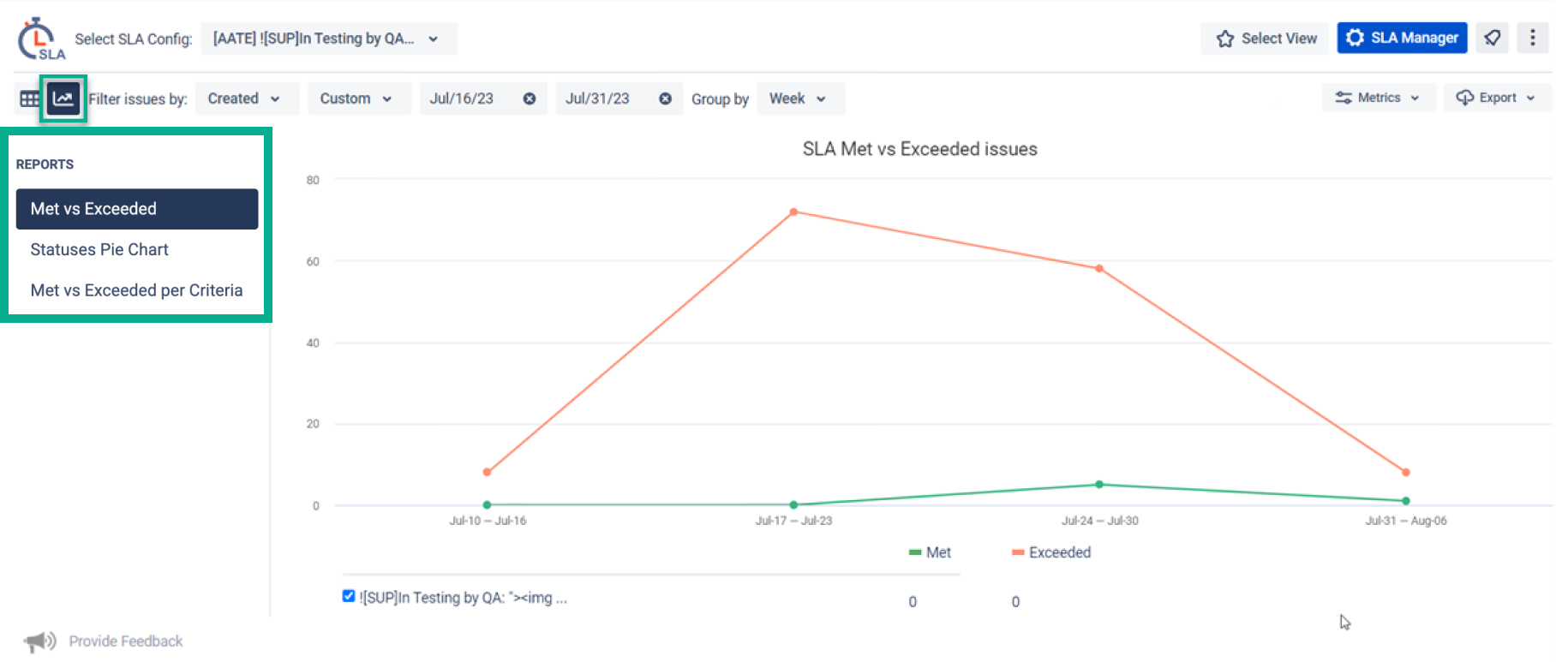Open the Created filter dropdown
The width and height of the screenshot is (1568, 662).
244,98
